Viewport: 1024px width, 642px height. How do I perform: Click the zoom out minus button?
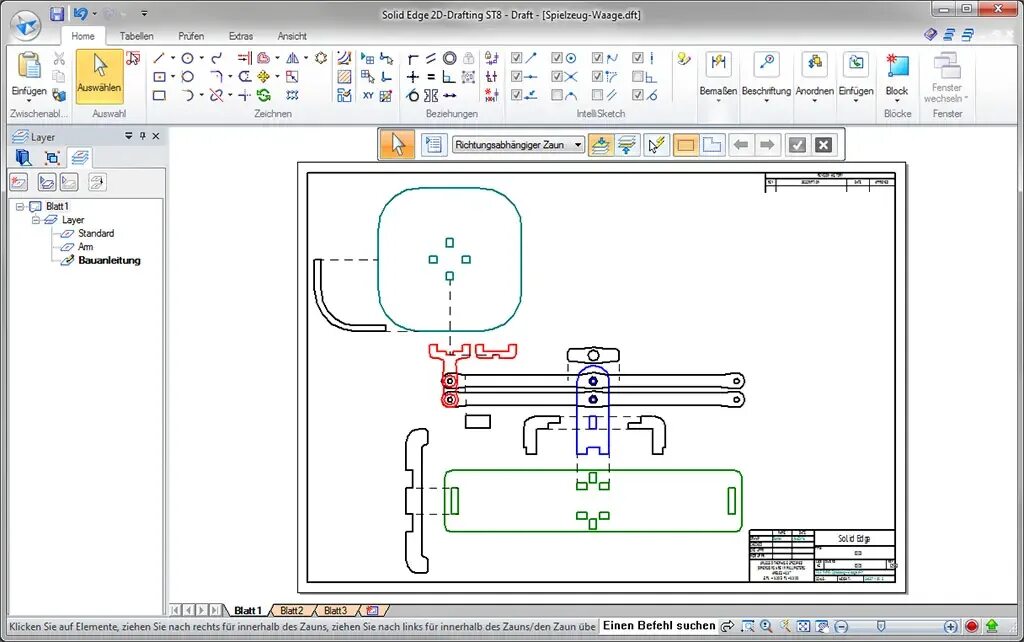click(x=841, y=626)
